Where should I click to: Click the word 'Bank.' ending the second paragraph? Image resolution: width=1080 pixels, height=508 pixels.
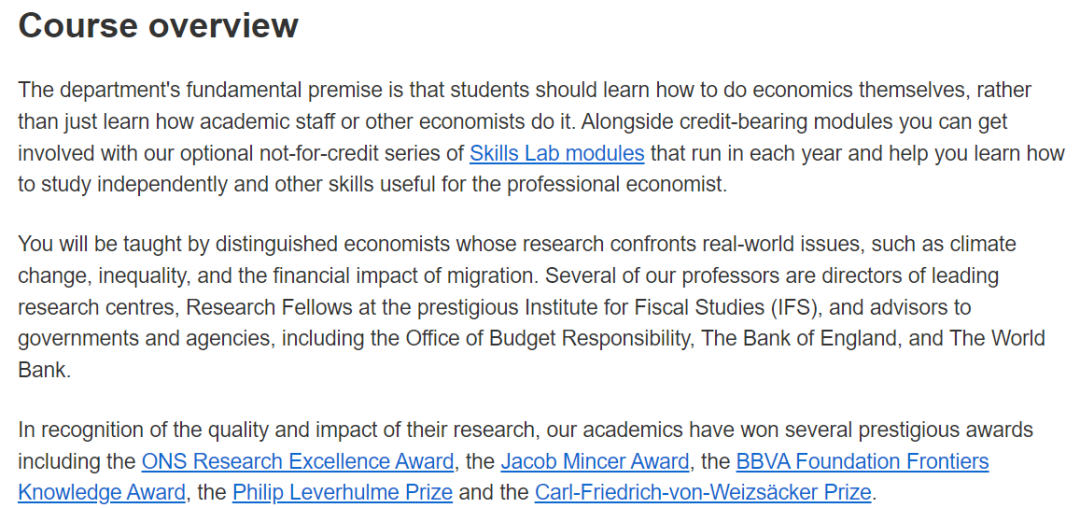[44, 370]
